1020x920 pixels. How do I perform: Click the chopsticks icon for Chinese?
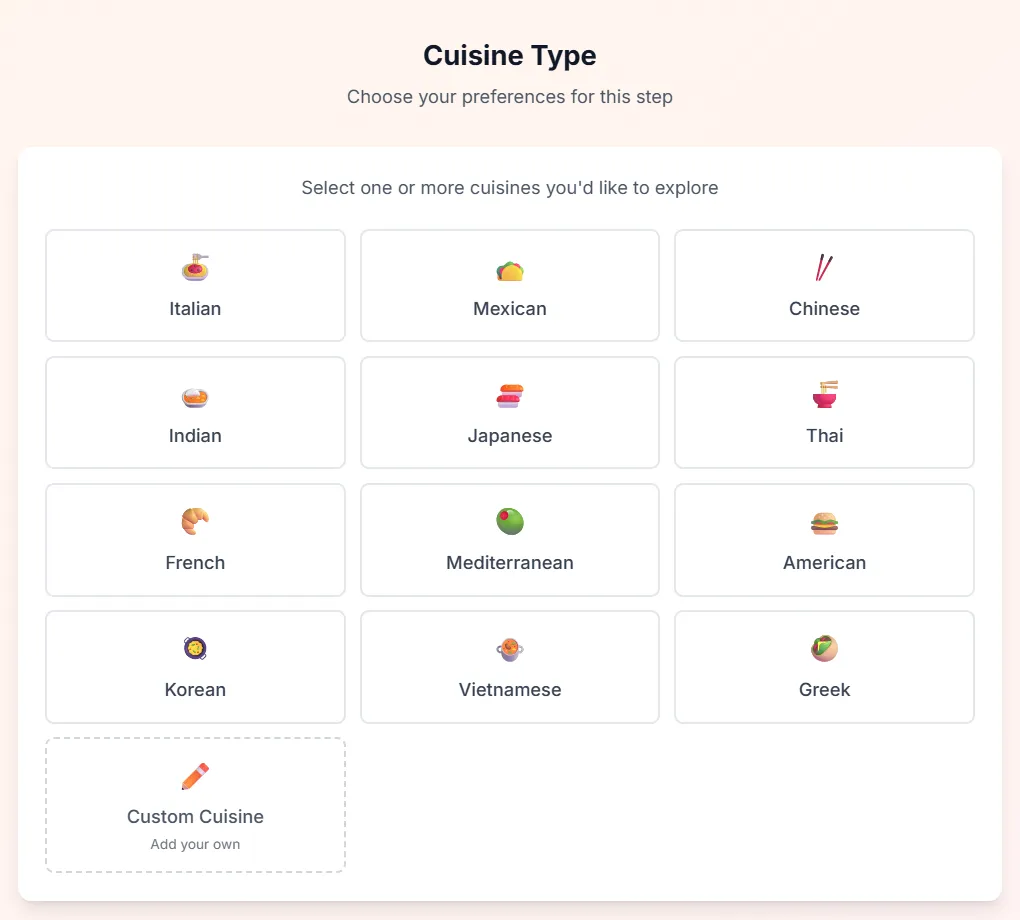(x=824, y=267)
